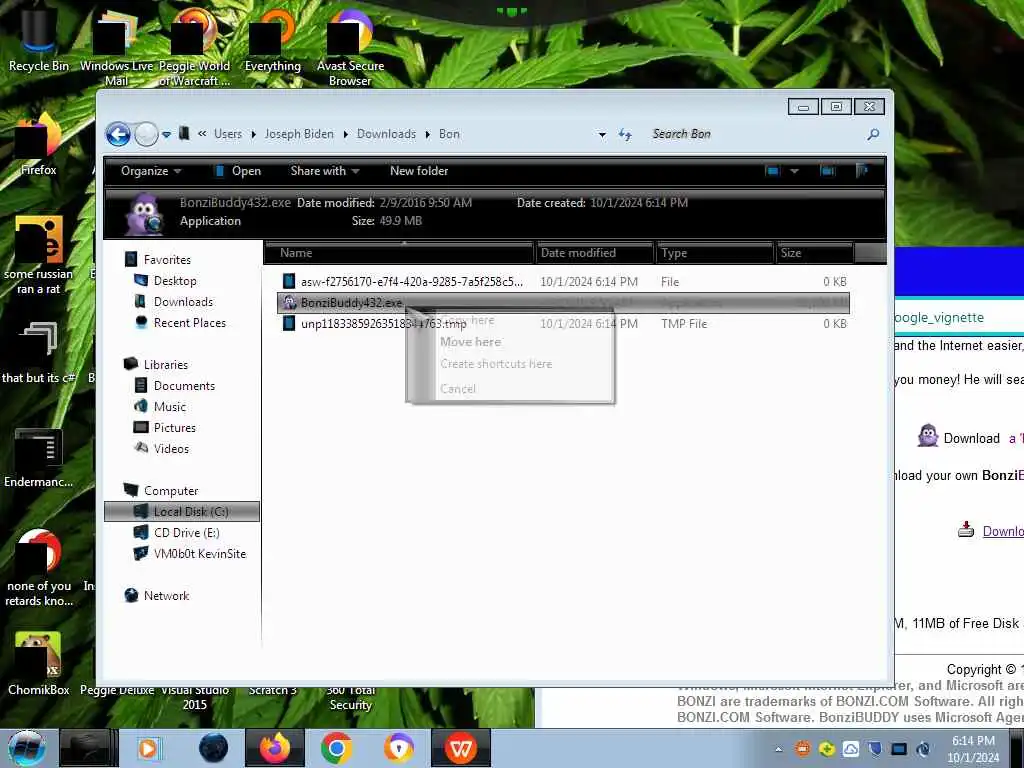
Task: Select Computer in the navigation pane
Action: point(170,491)
